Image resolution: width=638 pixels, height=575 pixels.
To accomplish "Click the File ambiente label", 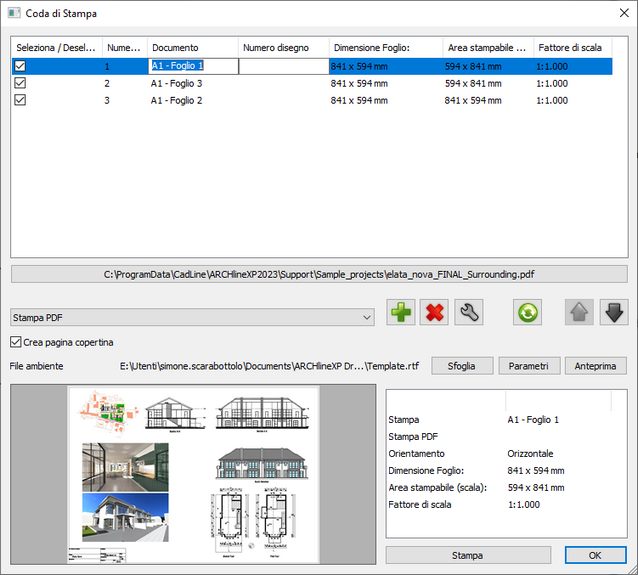I will coord(36,366).
